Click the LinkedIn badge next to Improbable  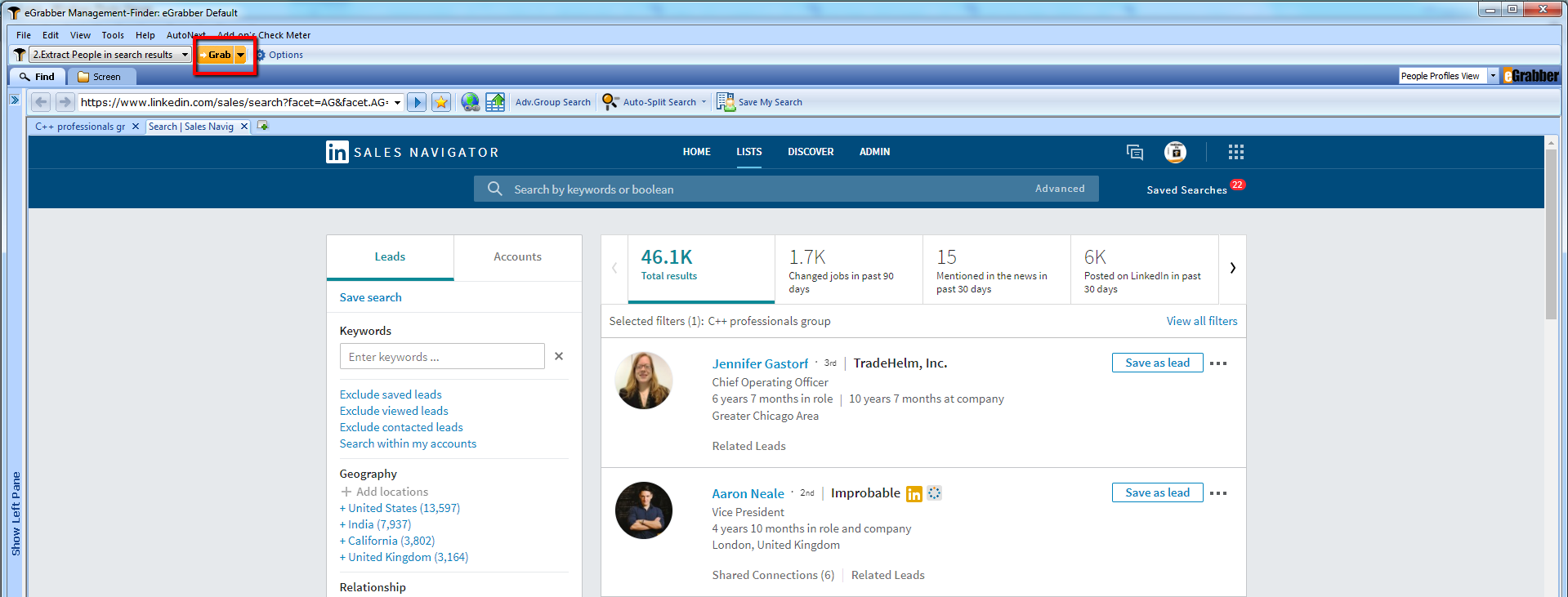tap(914, 494)
